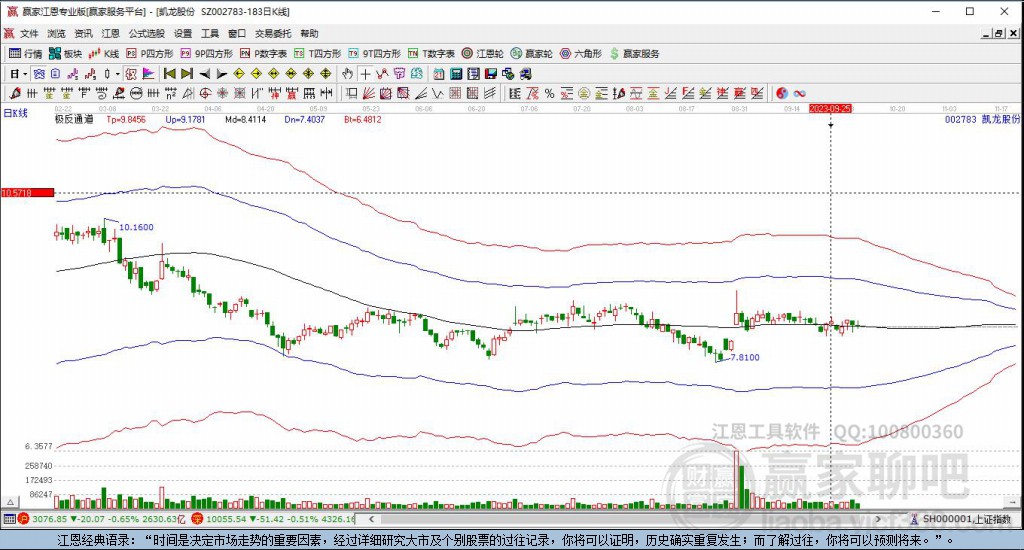The image size is (1024, 550).
Task: Click the zigzag V-line tool icon
Action: click(x=438, y=93)
